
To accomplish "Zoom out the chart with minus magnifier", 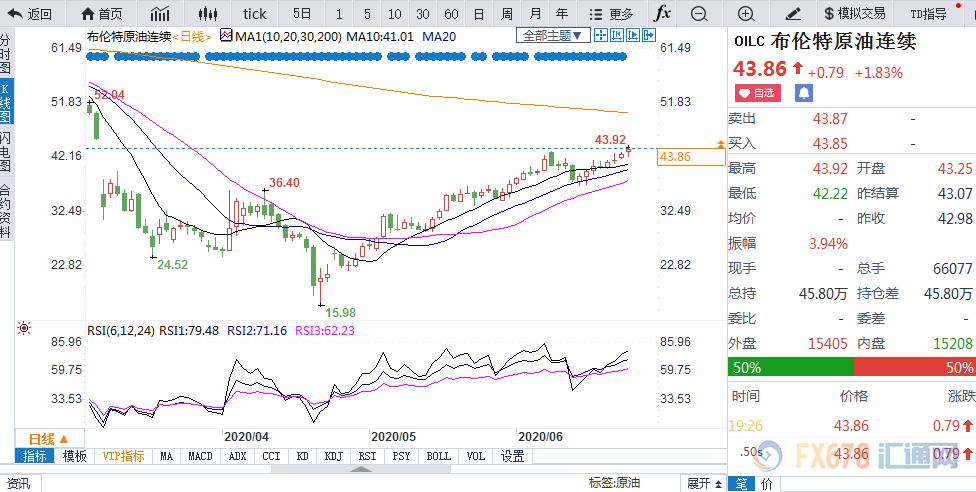I will click(698, 13).
